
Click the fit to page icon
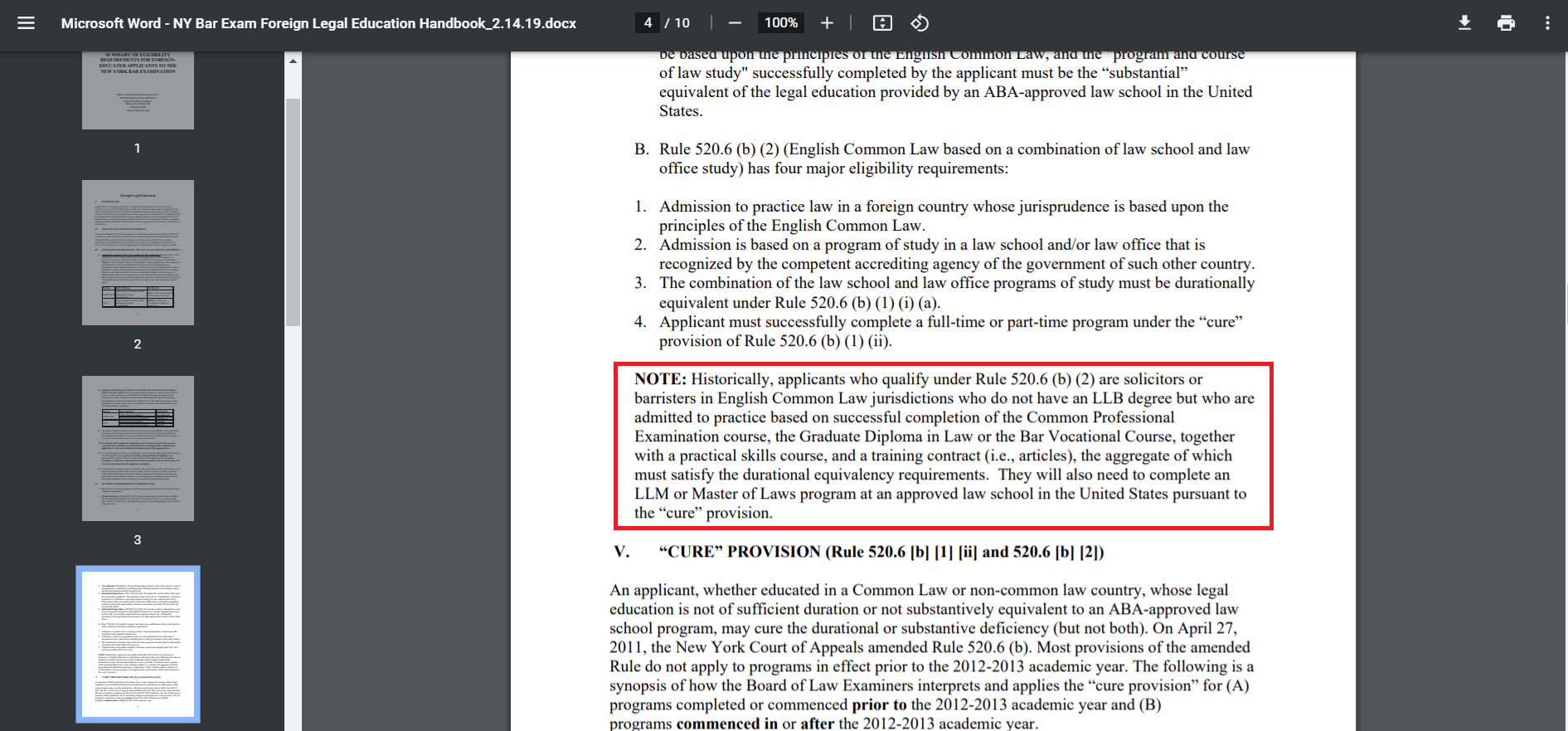pyautogui.click(x=882, y=23)
